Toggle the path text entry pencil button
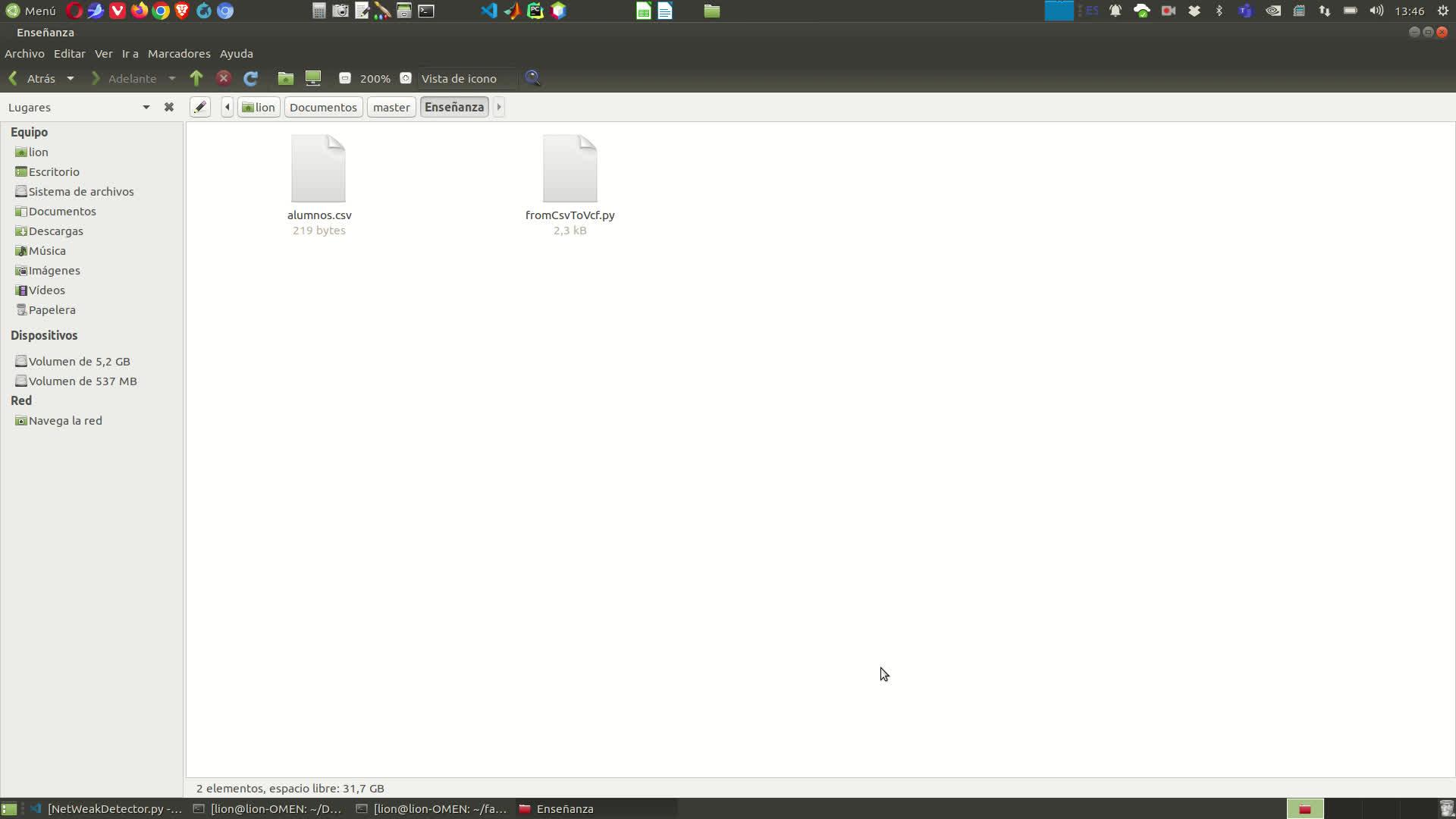This screenshot has height=819, width=1456. point(199,107)
